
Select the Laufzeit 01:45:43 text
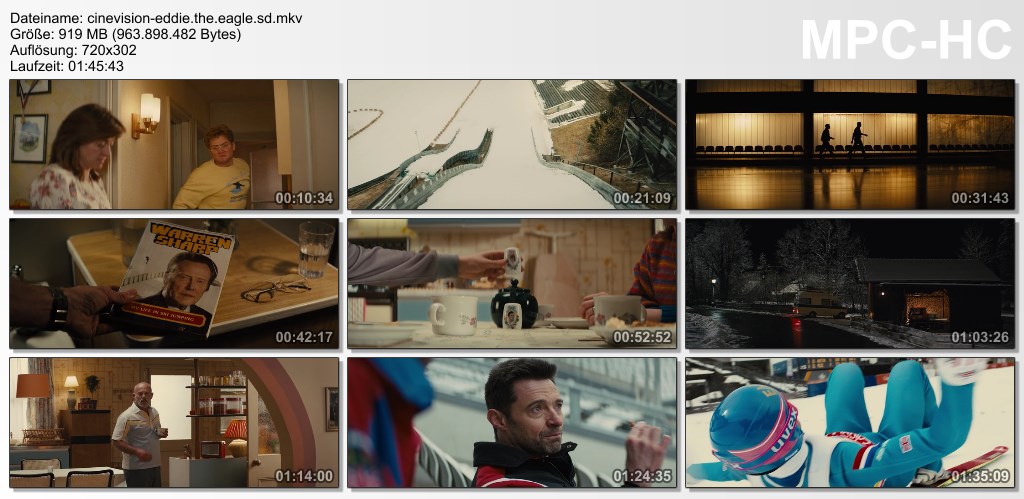(x=67, y=66)
